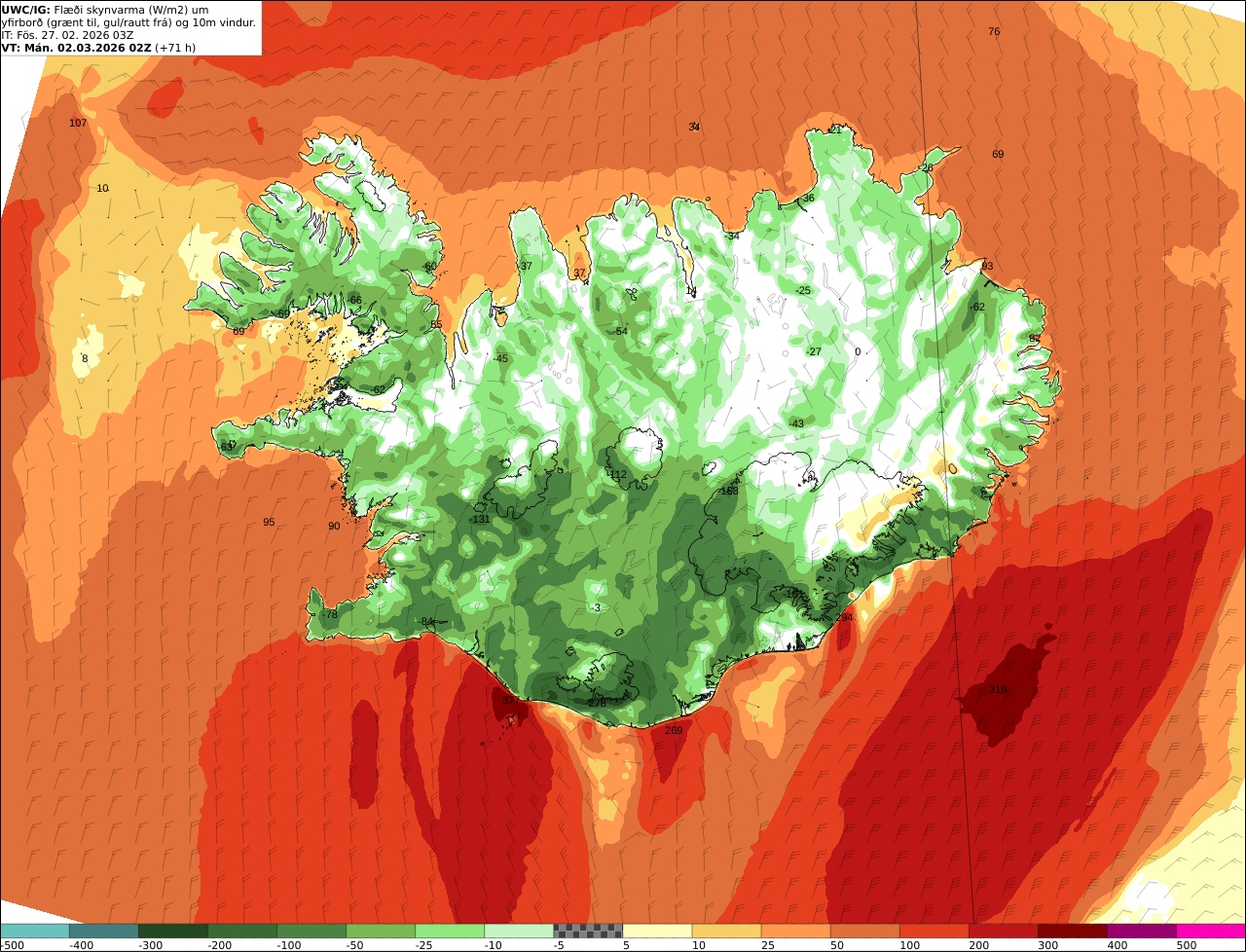The height and width of the screenshot is (952, 1246).
Task: Click the "-27" value on the map
Action: tap(814, 351)
